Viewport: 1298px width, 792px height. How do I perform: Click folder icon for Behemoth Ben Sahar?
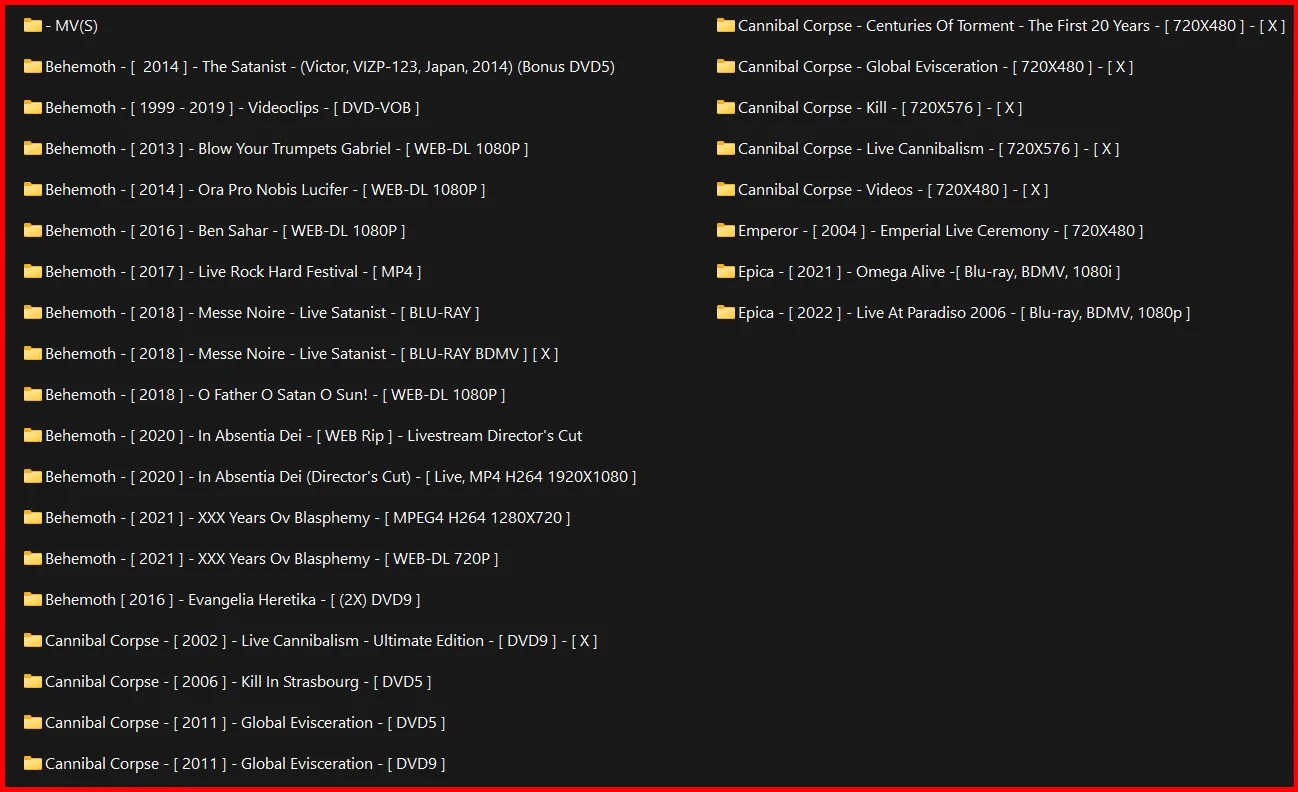click(x=33, y=231)
